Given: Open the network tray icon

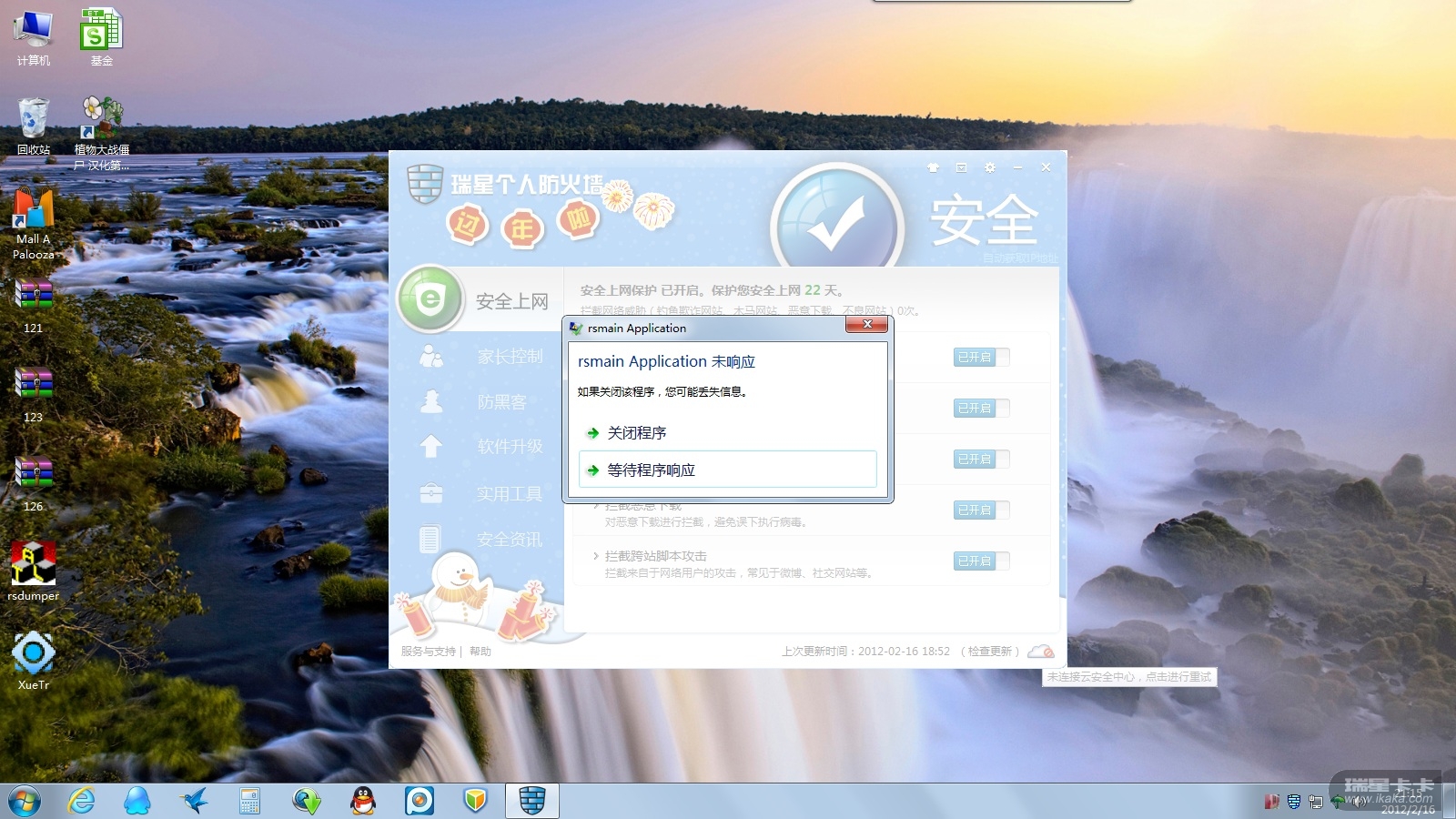Looking at the screenshot, I should point(1315,802).
